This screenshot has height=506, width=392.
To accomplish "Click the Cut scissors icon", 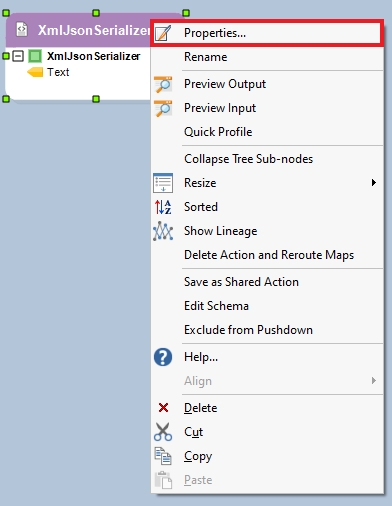I will 163,432.
